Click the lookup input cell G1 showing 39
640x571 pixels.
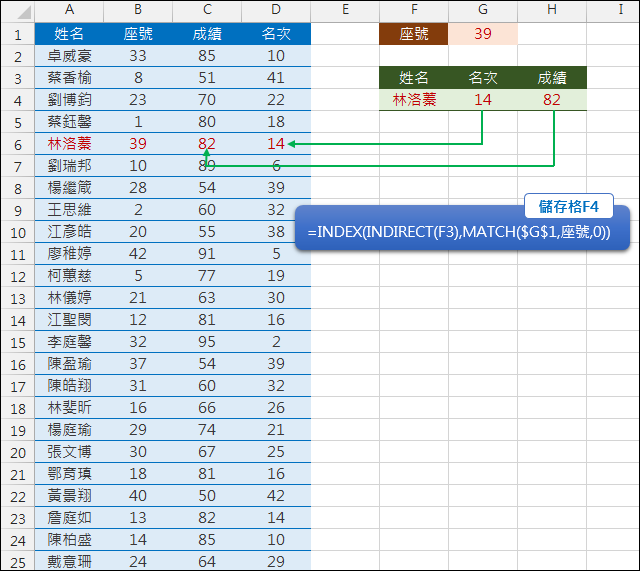pyautogui.click(x=483, y=34)
